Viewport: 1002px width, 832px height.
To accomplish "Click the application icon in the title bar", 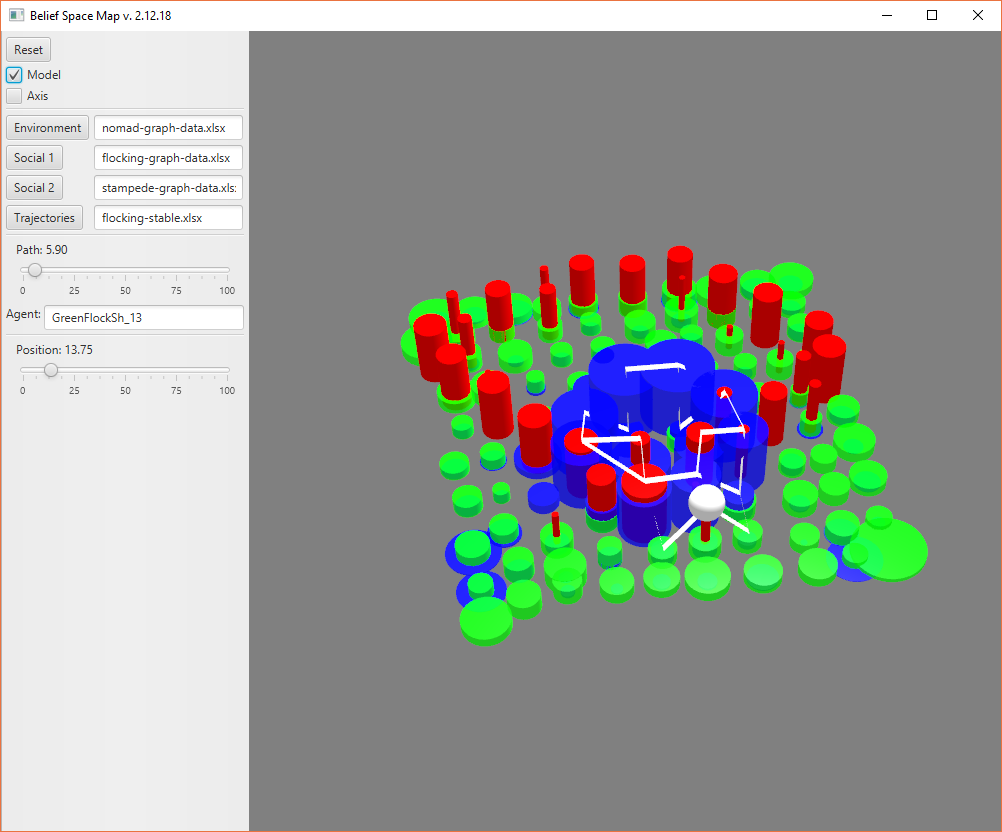I will coord(16,15).
